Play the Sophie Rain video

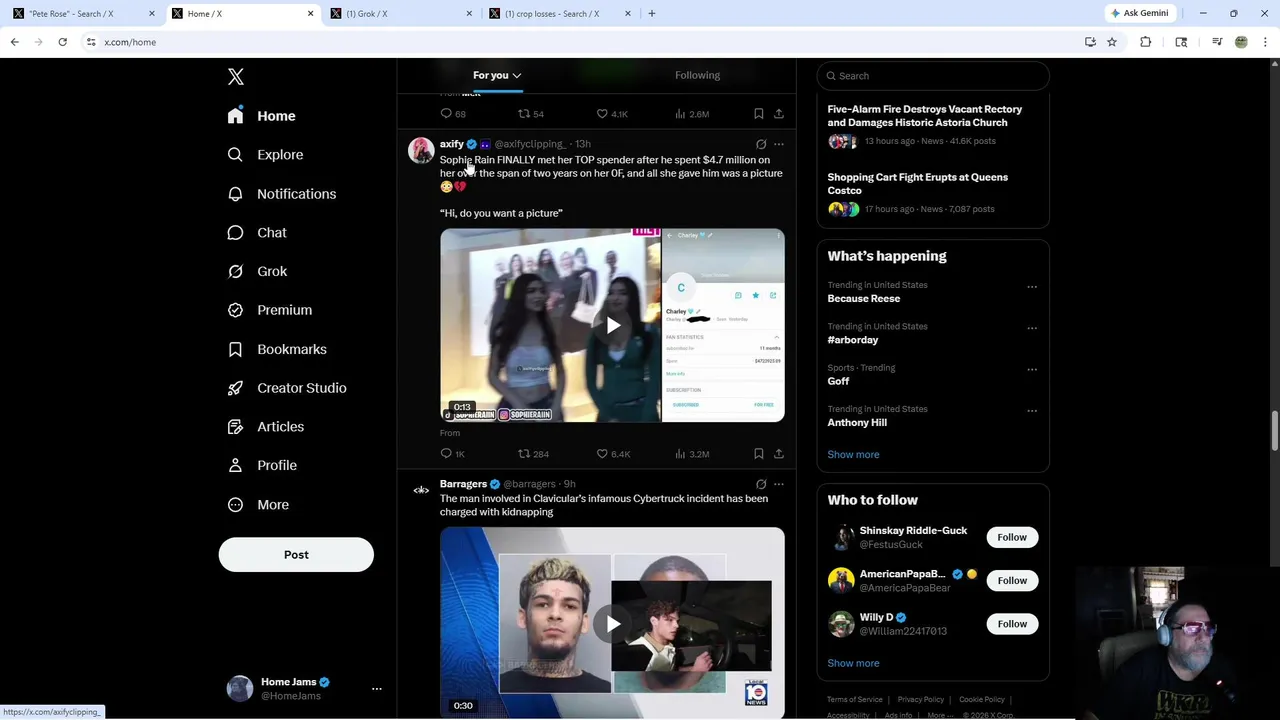click(x=612, y=325)
